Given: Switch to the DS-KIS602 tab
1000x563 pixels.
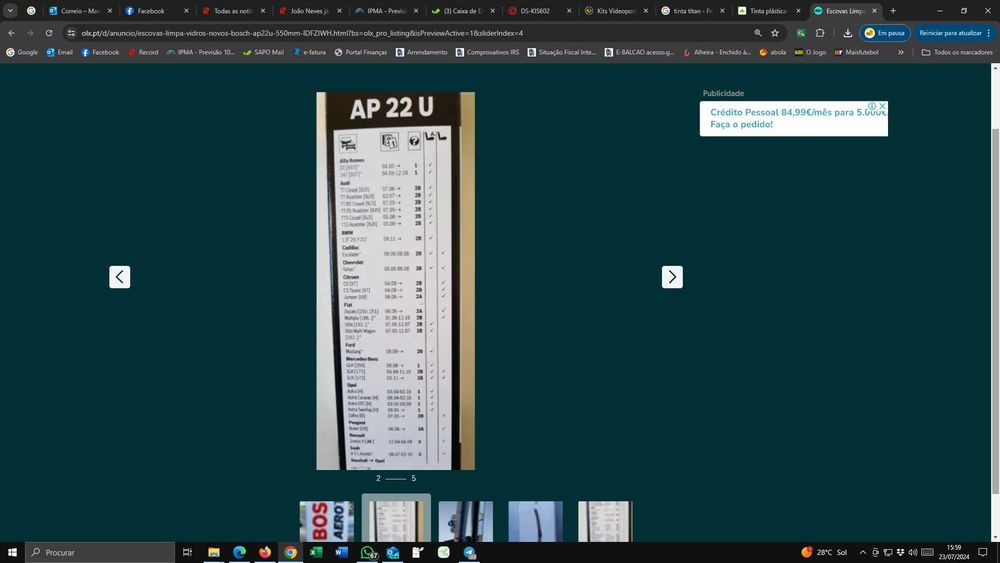Looking at the screenshot, I should [539, 11].
